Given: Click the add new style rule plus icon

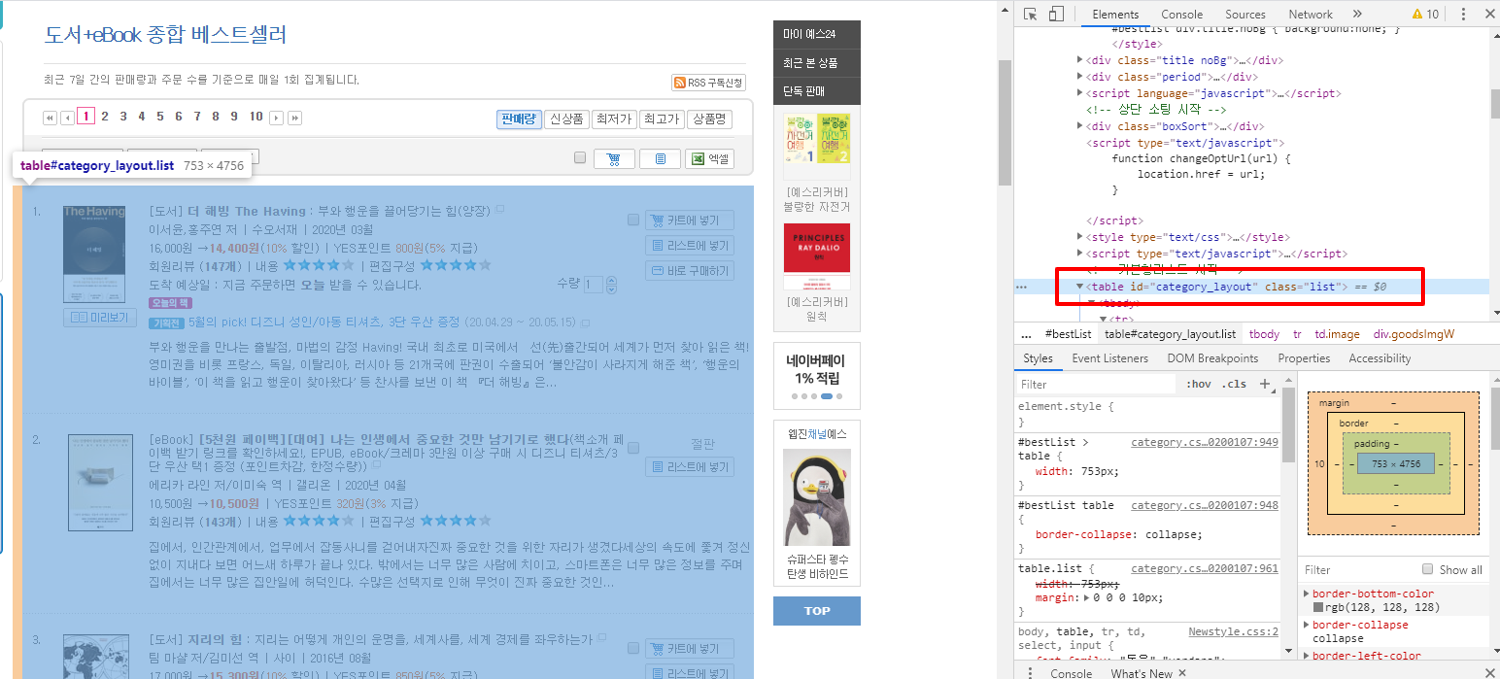Looking at the screenshot, I should click(1264, 384).
